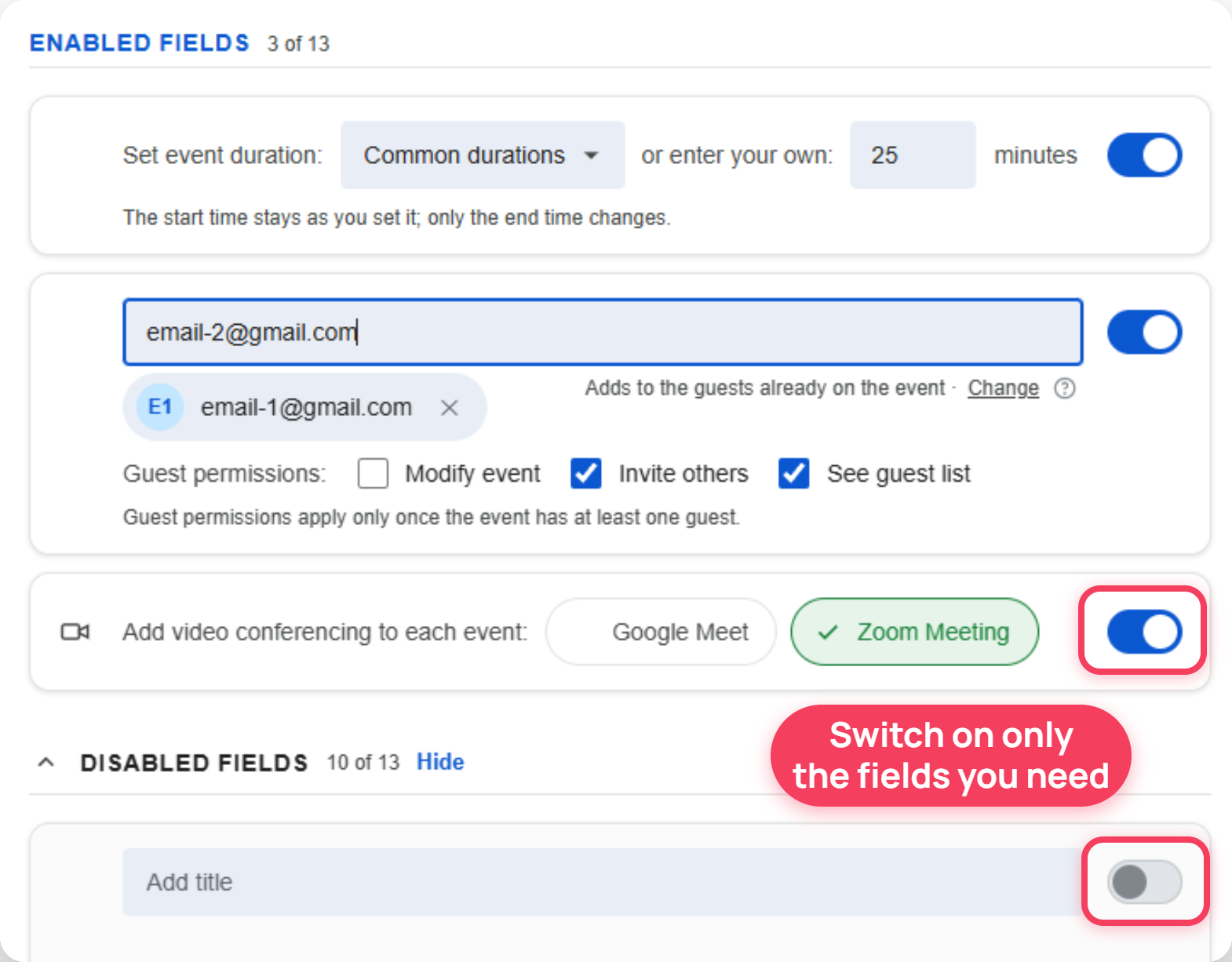This screenshot has height=962, width=1232.
Task: Check the Modify event checkbox
Action: click(373, 473)
